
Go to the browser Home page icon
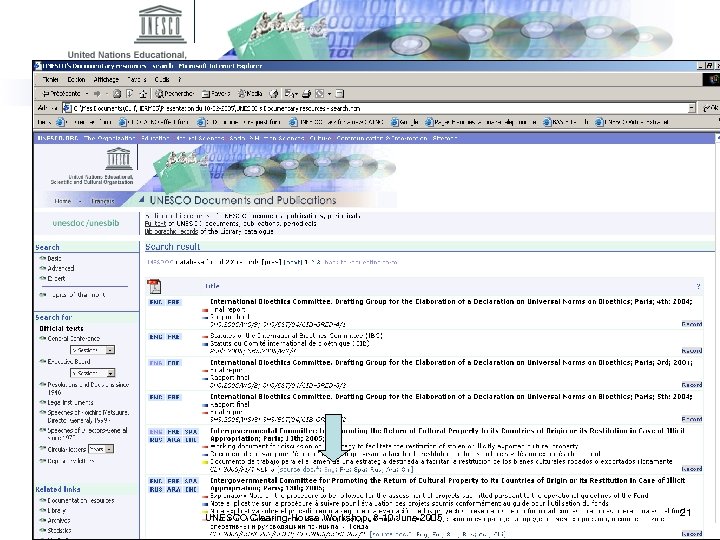coord(143,94)
